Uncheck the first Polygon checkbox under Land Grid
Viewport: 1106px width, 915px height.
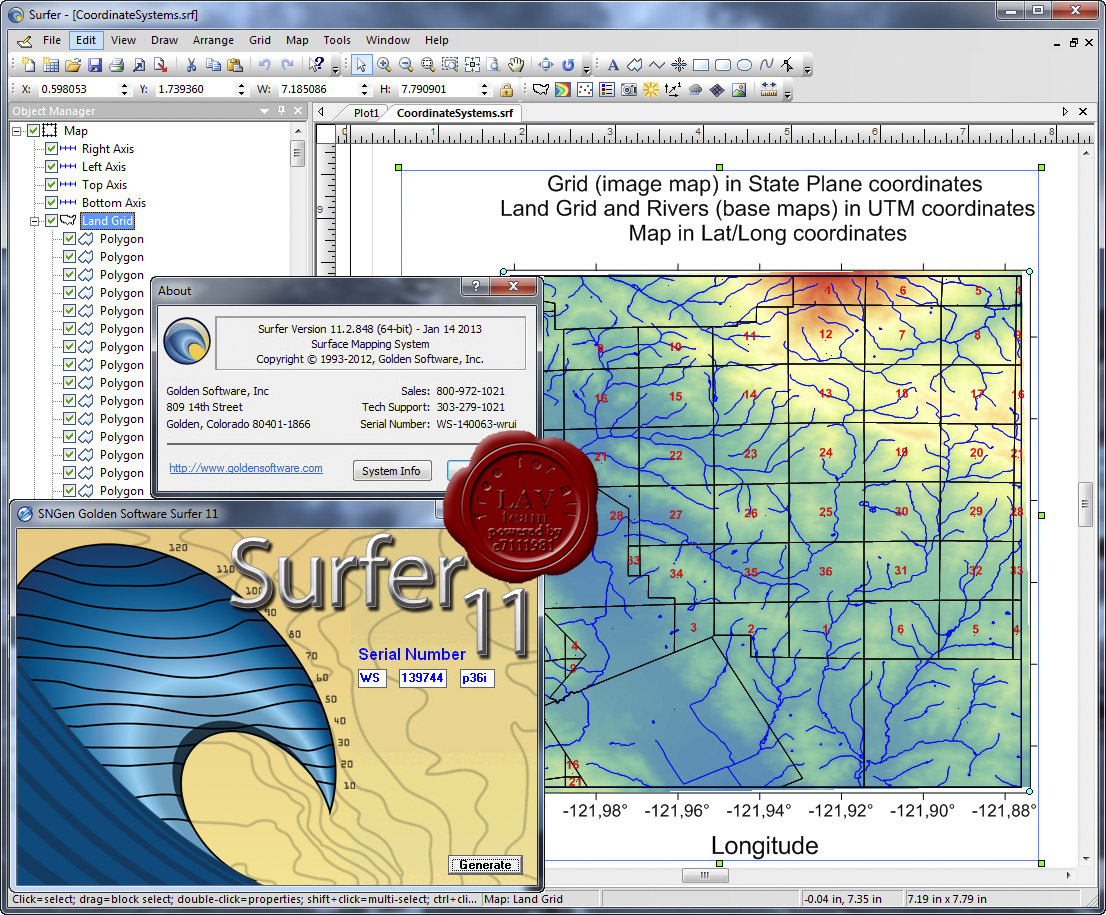69,238
